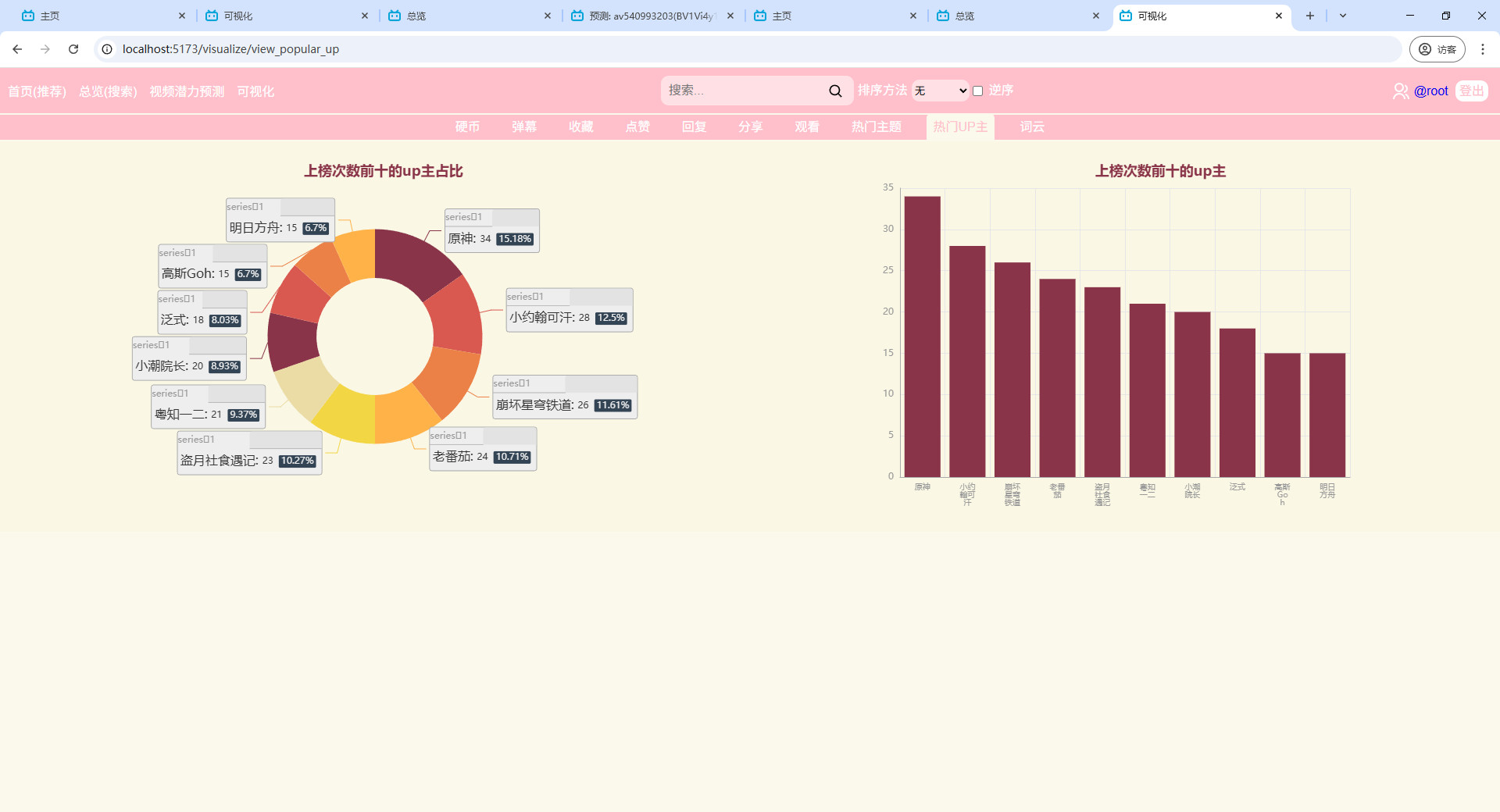The width and height of the screenshot is (1500, 812).
Task: Click the 小潮院长: 20 pie label
Action: (x=189, y=358)
